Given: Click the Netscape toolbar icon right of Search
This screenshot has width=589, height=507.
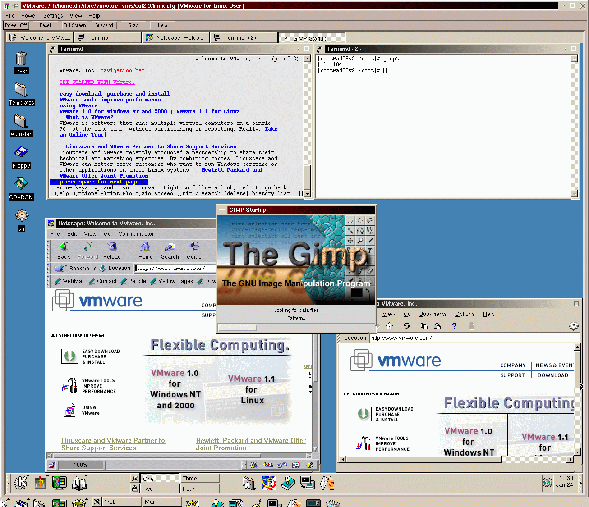Looking at the screenshot, I should [194, 247].
